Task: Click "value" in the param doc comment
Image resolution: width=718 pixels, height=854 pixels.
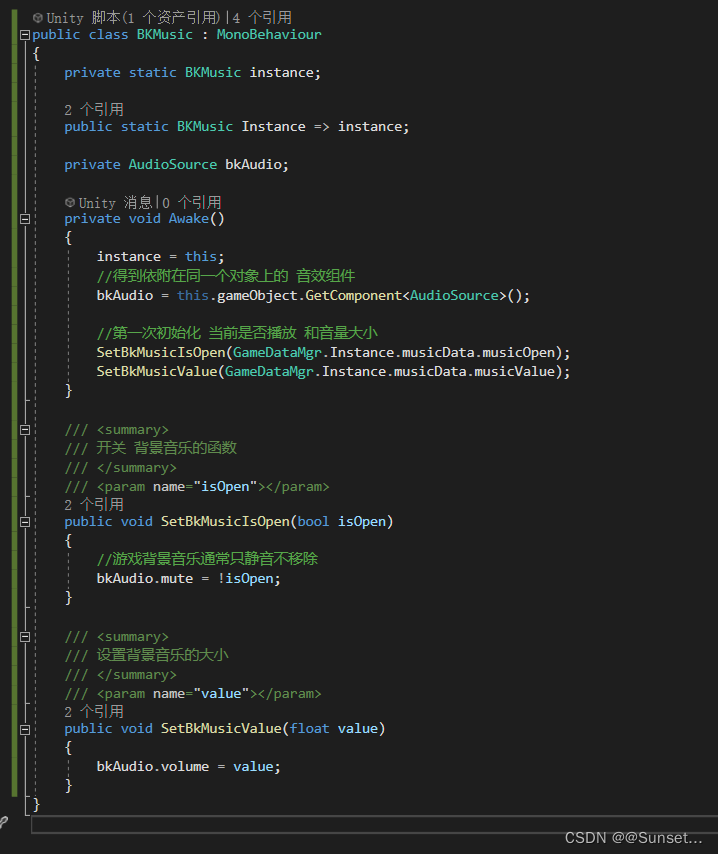Action: [x=221, y=693]
